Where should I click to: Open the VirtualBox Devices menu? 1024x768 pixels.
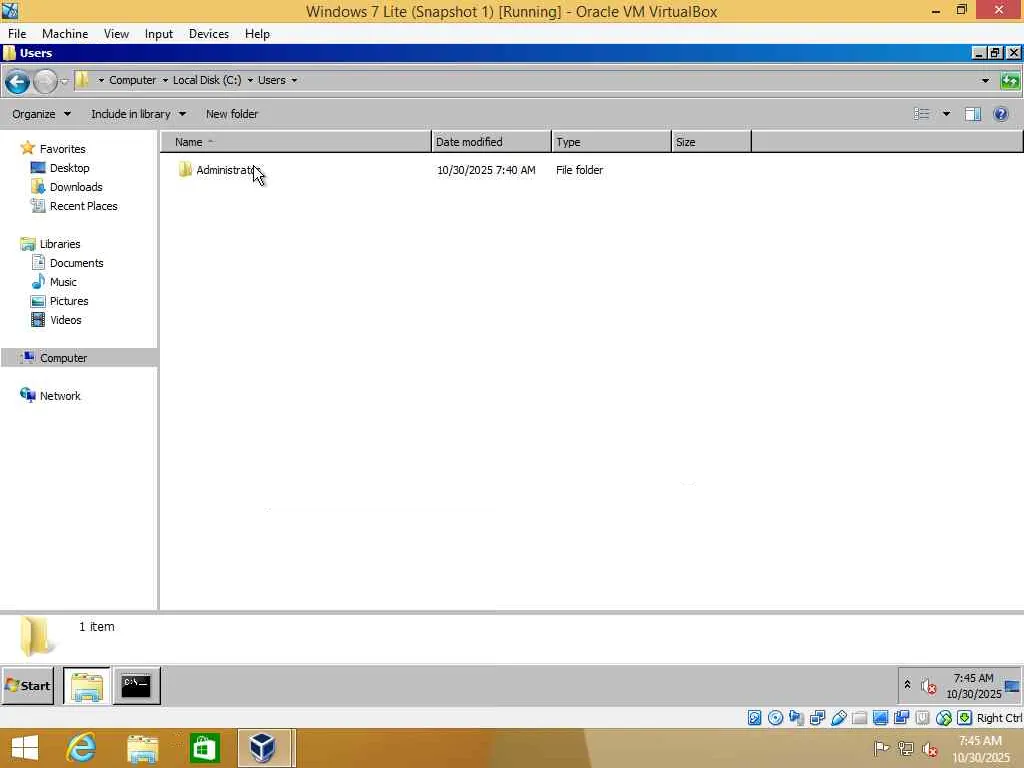[x=208, y=34]
